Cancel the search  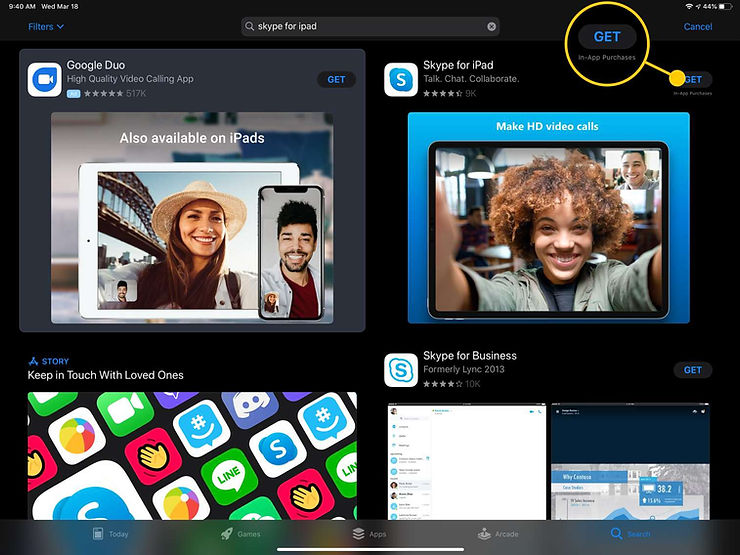coord(698,26)
